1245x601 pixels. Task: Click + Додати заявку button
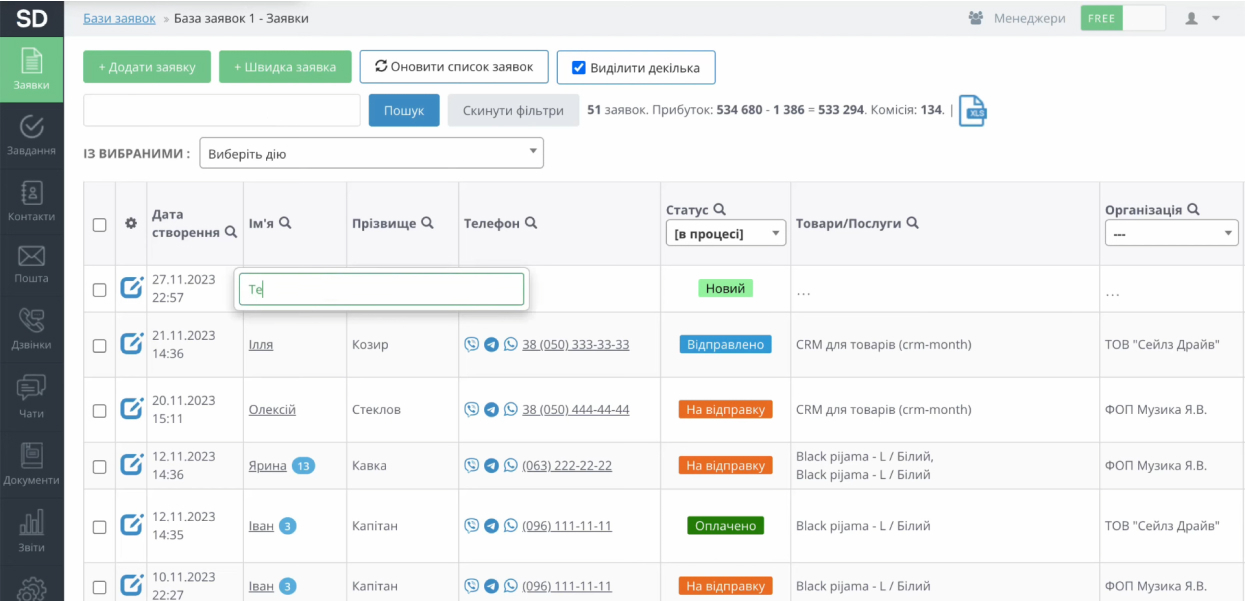(147, 67)
